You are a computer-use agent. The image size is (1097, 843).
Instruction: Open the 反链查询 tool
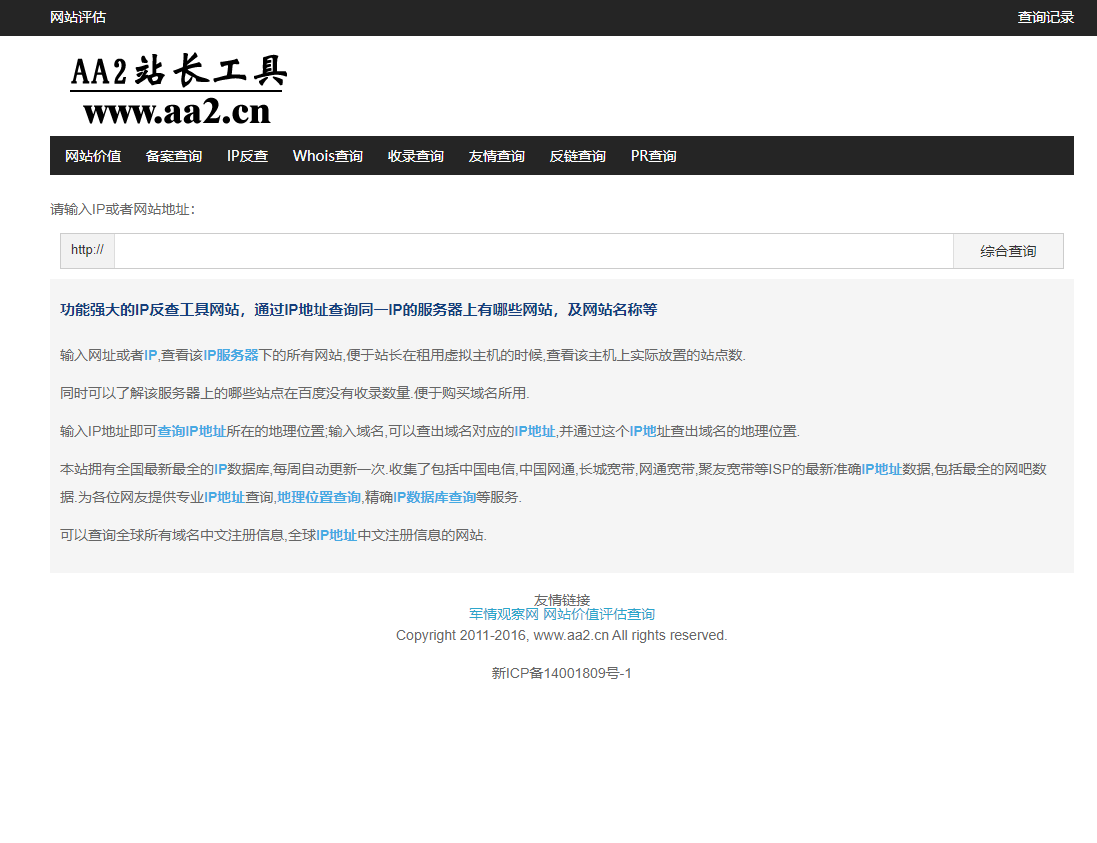pyautogui.click(x=577, y=155)
